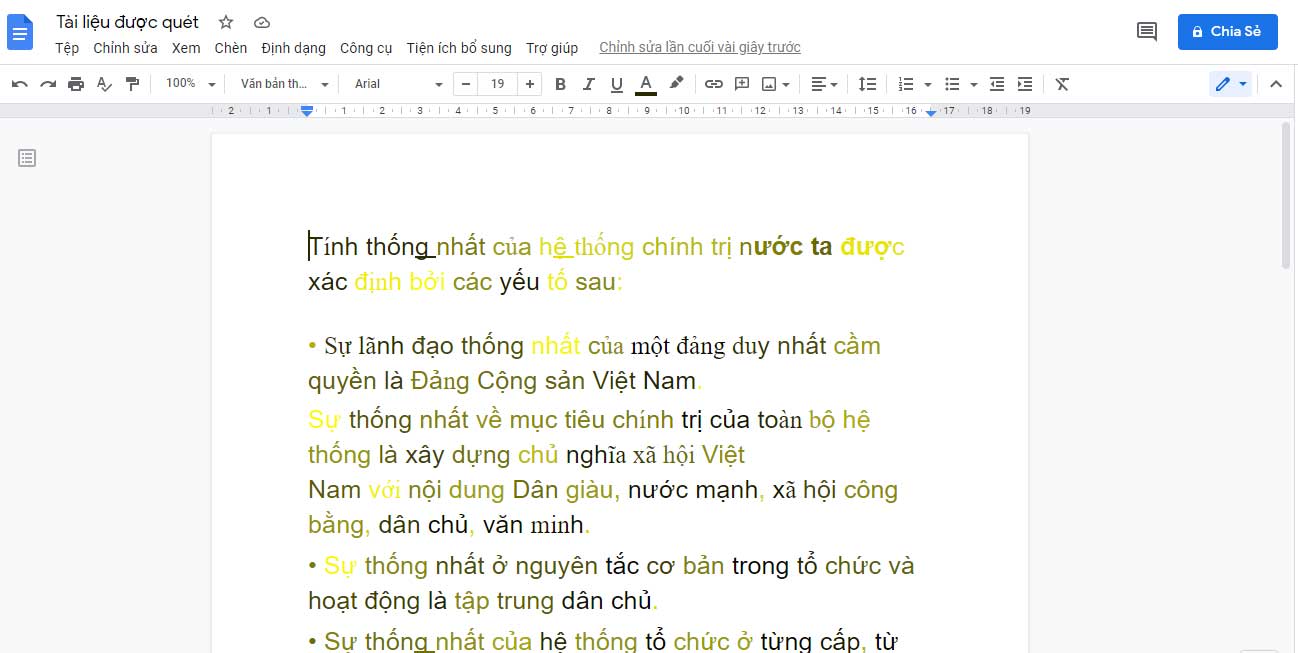Expand the 100% zoom level dropdown
1298x653 pixels.
[190, 84]
